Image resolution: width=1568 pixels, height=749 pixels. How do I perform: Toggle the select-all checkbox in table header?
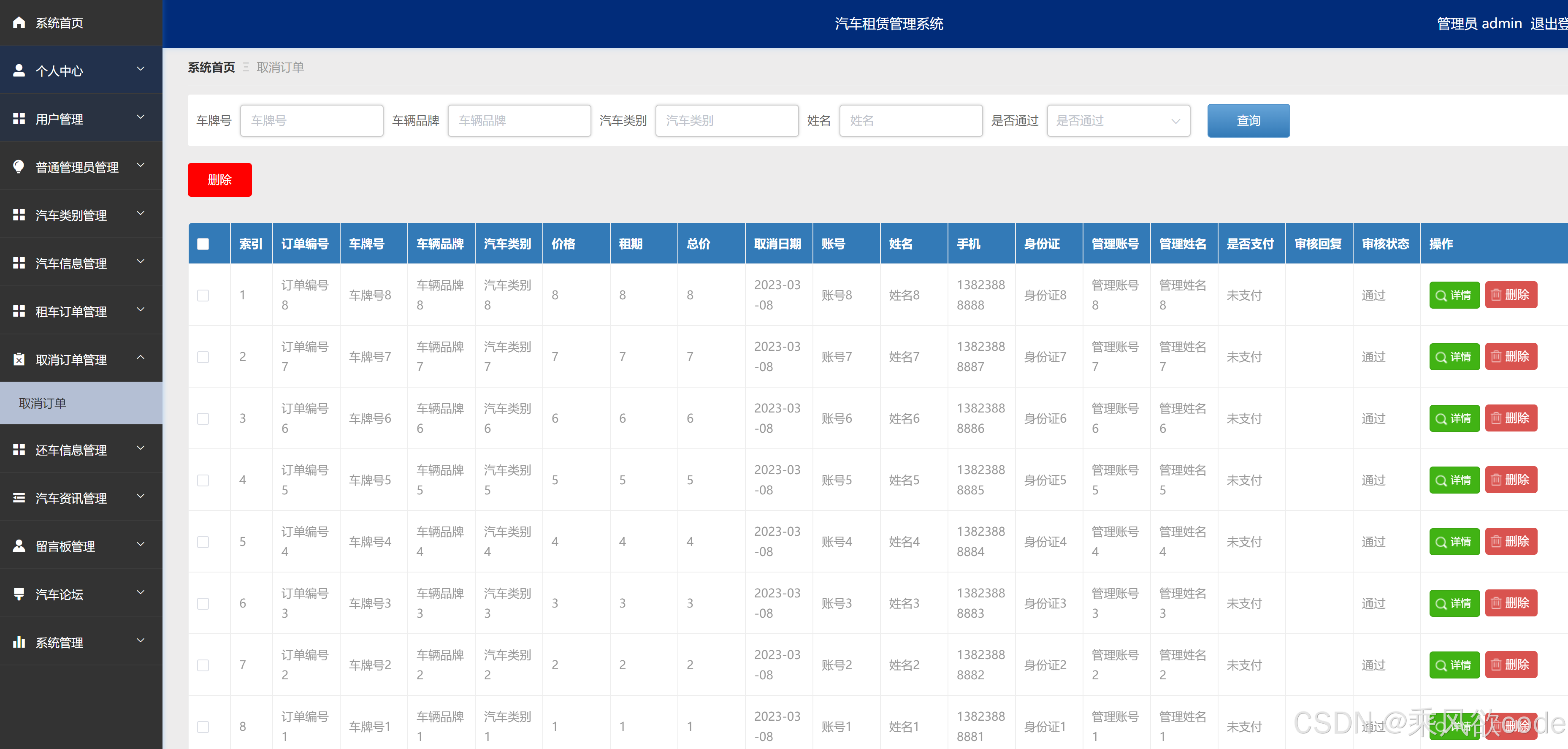click(x=203, y=244)
